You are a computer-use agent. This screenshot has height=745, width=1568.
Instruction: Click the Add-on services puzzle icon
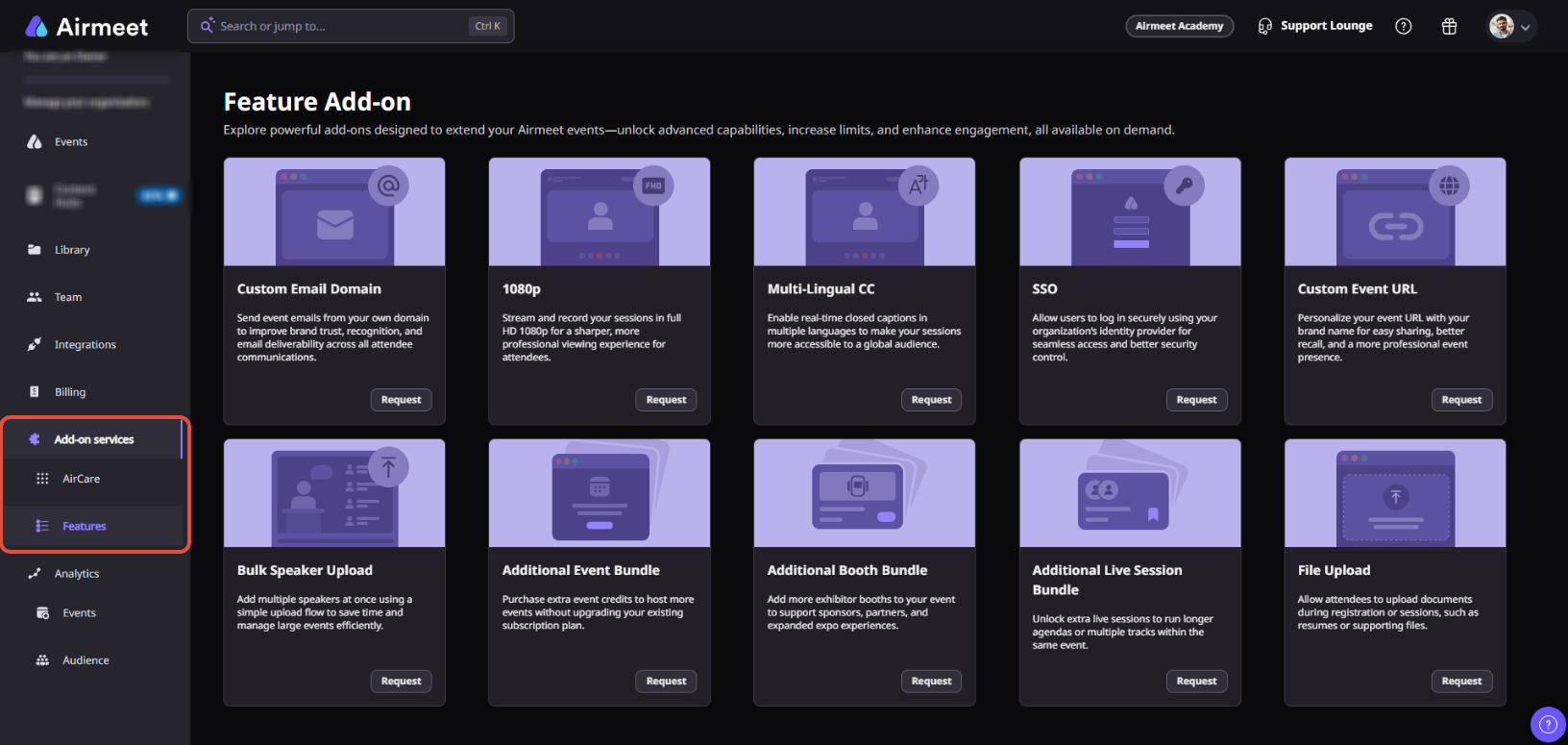point(35,439)
